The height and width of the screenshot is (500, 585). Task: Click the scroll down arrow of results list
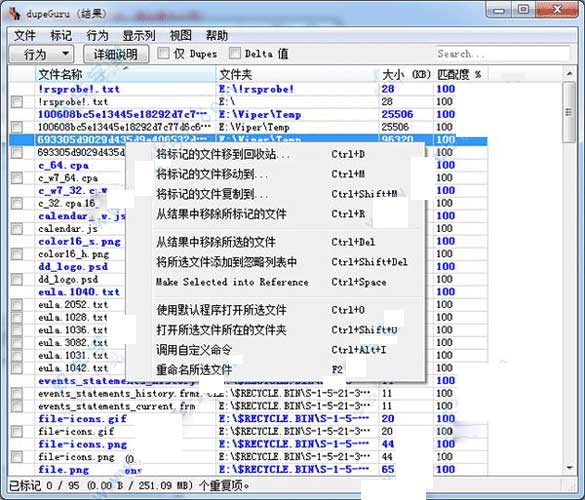point(569,467)
